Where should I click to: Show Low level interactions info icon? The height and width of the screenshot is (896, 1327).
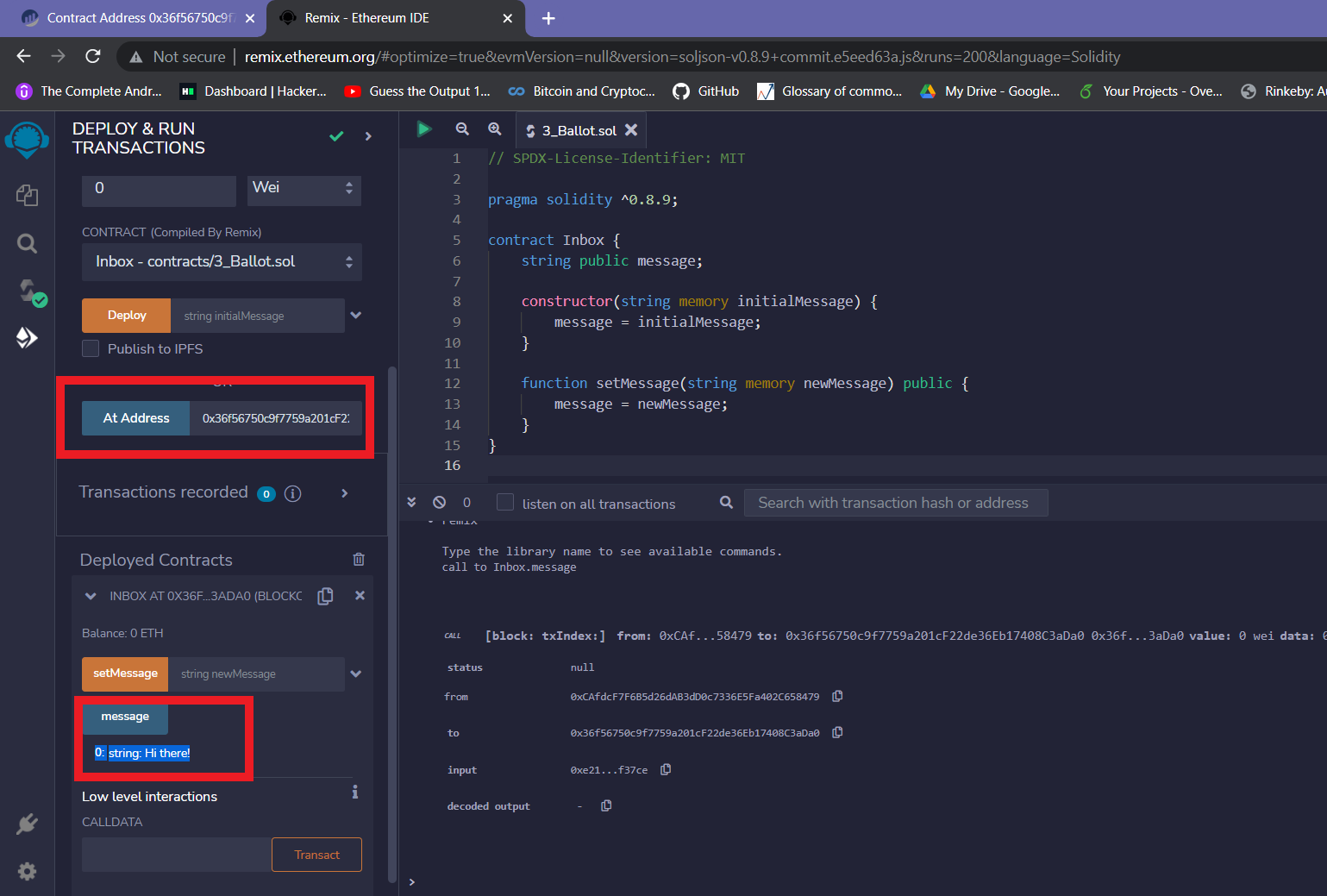point(355,792)
